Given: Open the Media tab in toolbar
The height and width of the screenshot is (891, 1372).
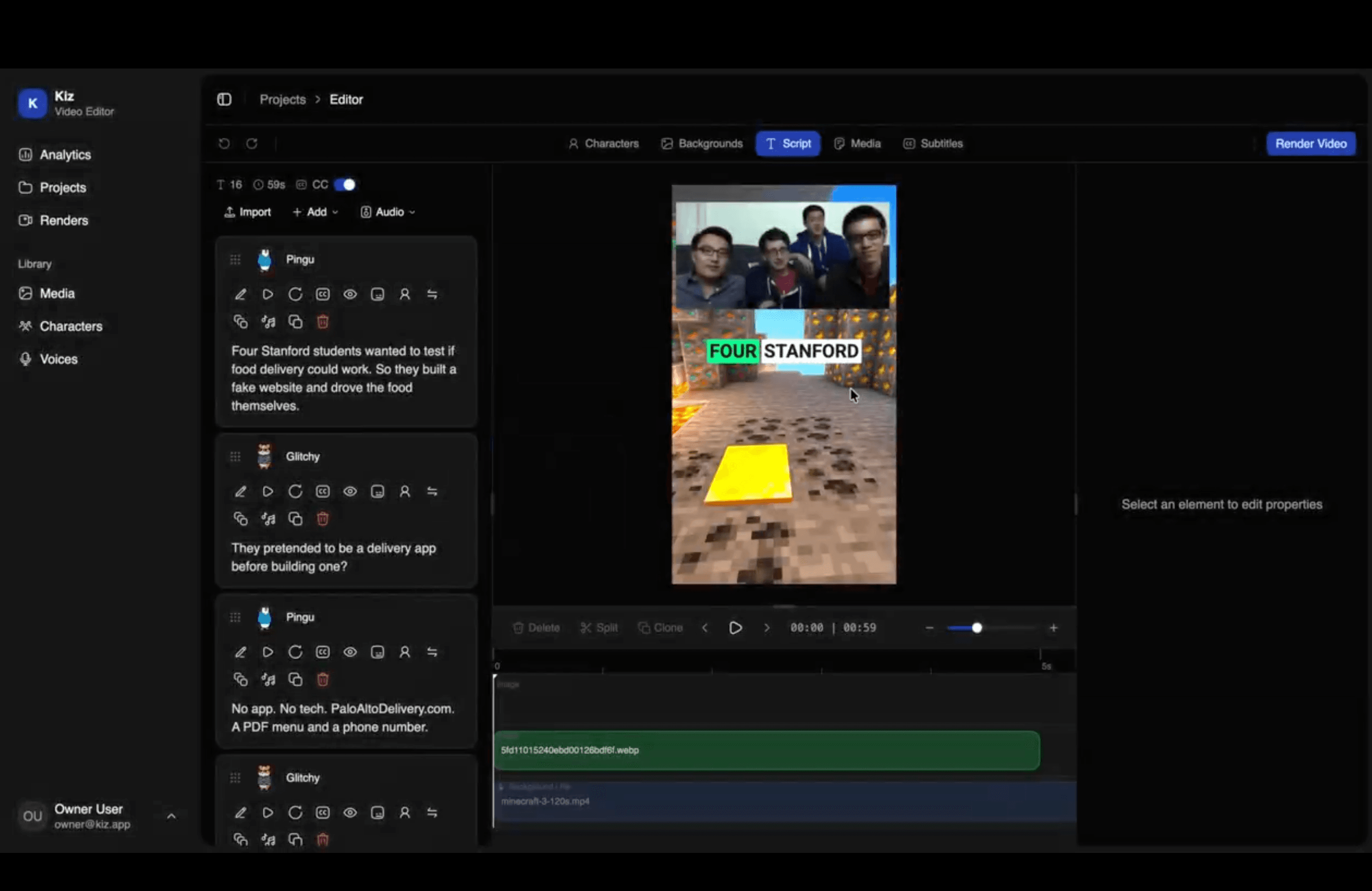Looking at the screenshot, I should (858, 143).
